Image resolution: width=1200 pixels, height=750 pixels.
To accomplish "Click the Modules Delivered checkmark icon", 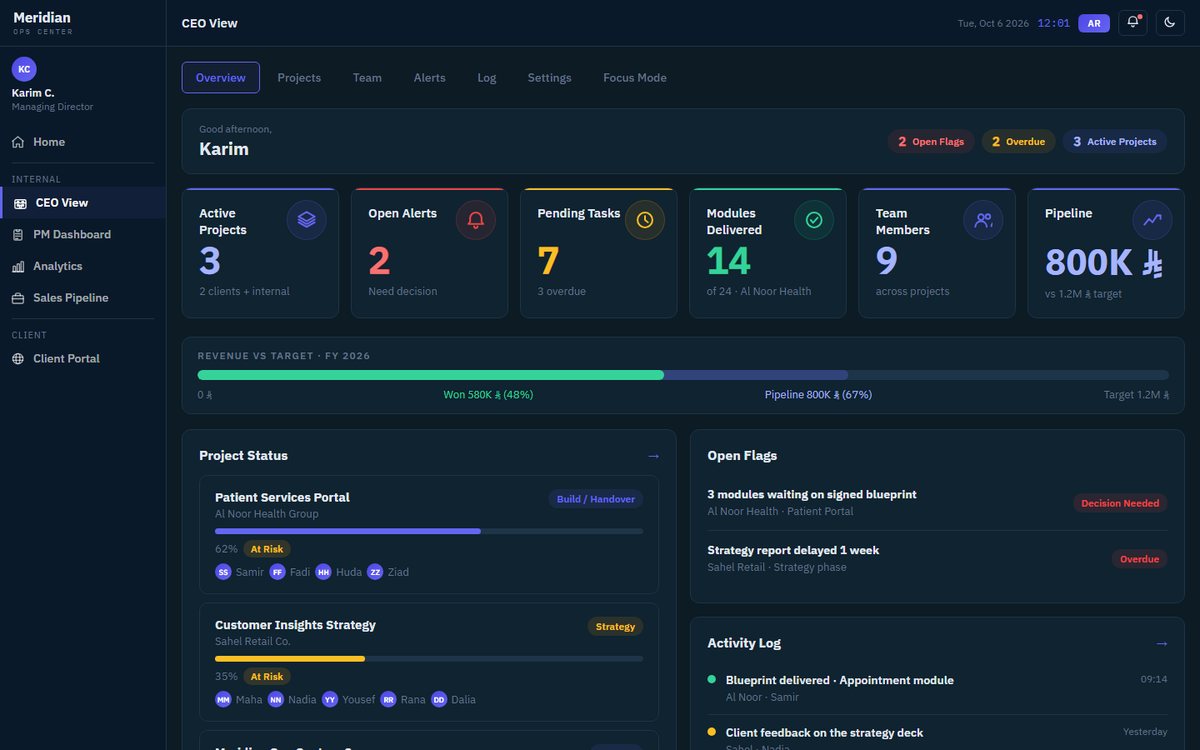I will pos(814,220).
